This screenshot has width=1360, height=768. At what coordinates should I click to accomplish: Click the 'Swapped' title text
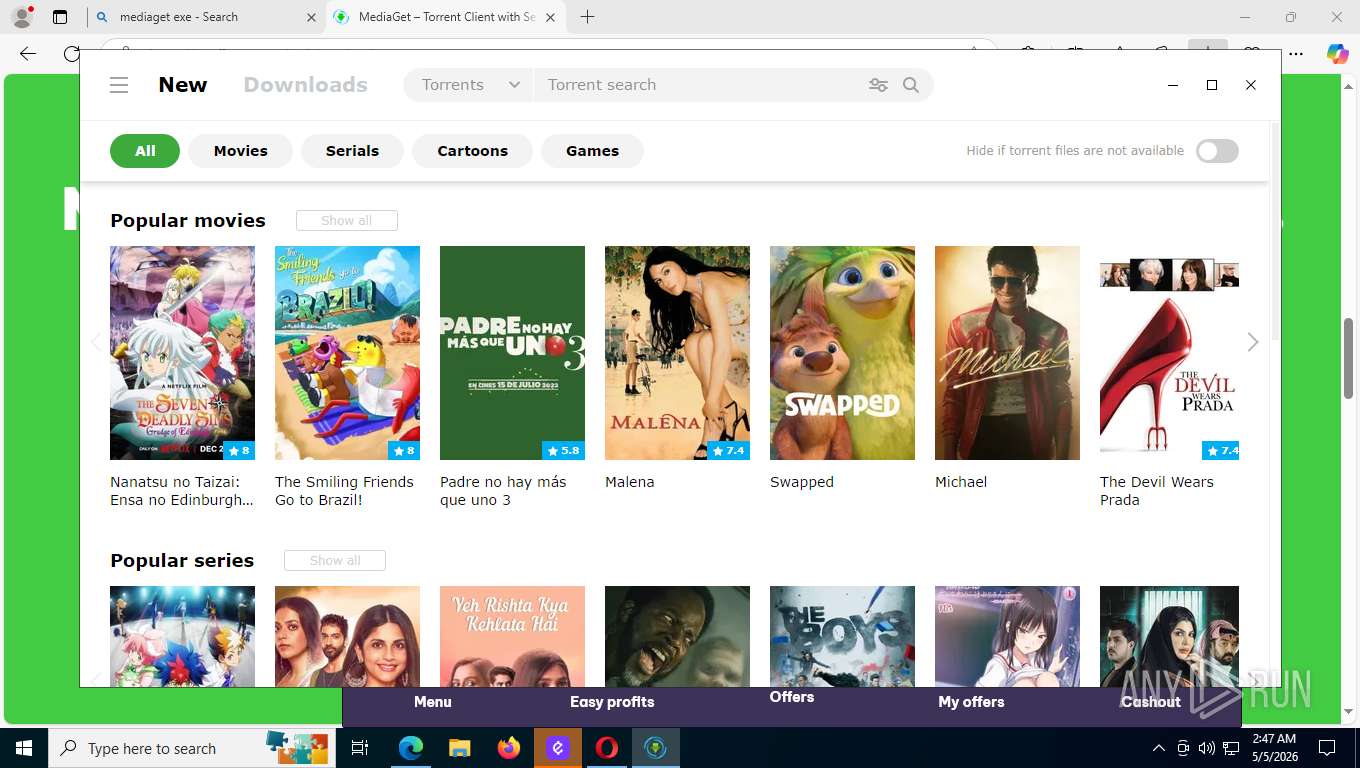[802, 482]
